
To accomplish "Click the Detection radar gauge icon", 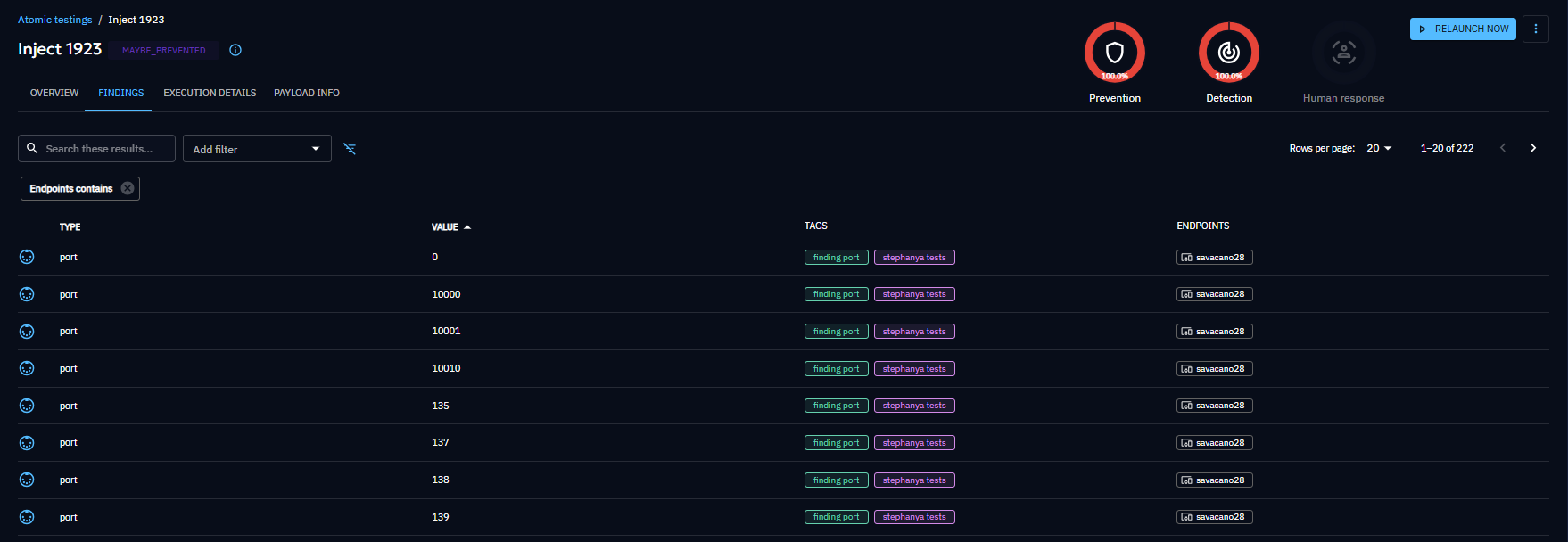I will [x=1228, y=53].
